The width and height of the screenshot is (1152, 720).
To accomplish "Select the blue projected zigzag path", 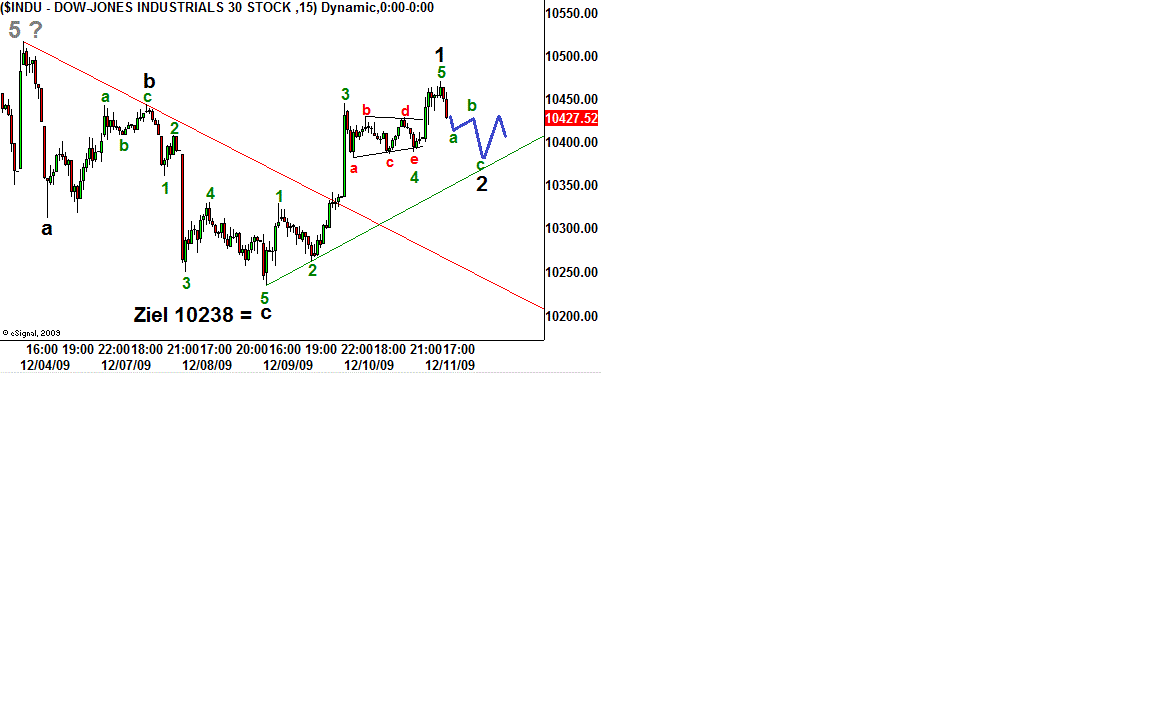I will (x=480, y=133).
